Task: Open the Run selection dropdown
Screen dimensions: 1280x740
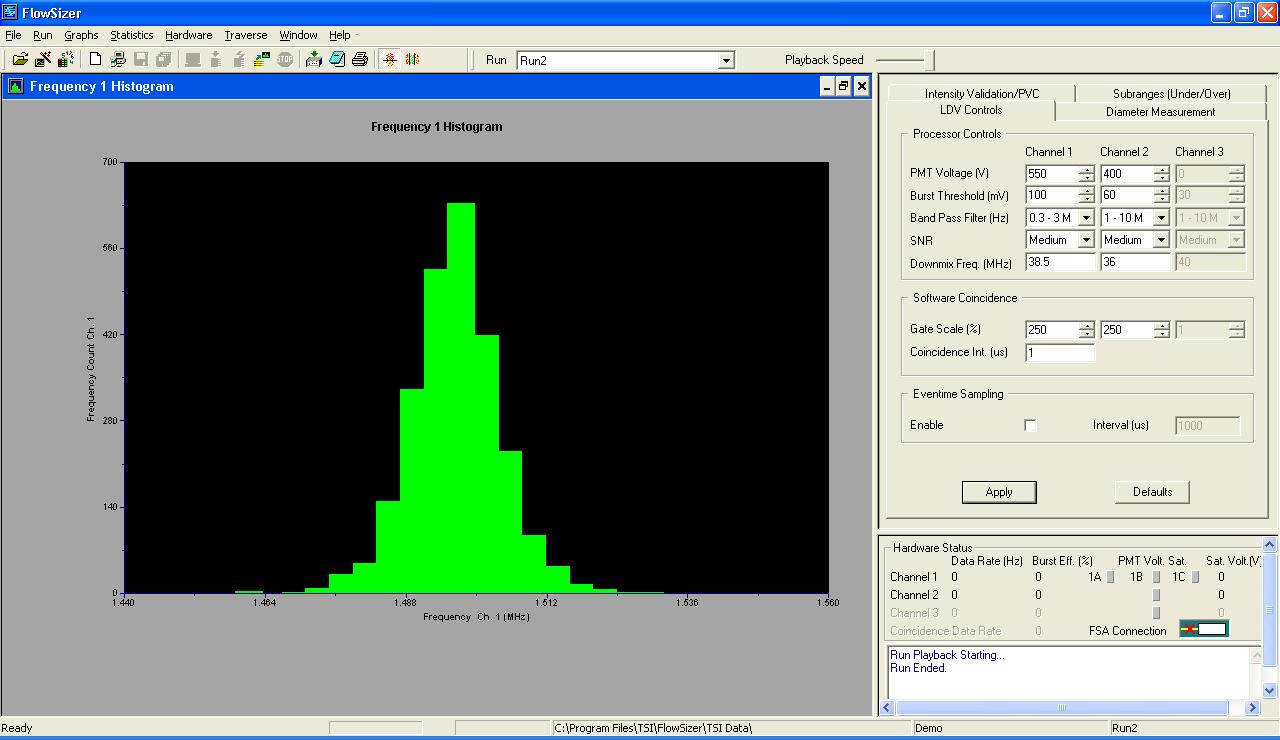Action: click(726, 61)
